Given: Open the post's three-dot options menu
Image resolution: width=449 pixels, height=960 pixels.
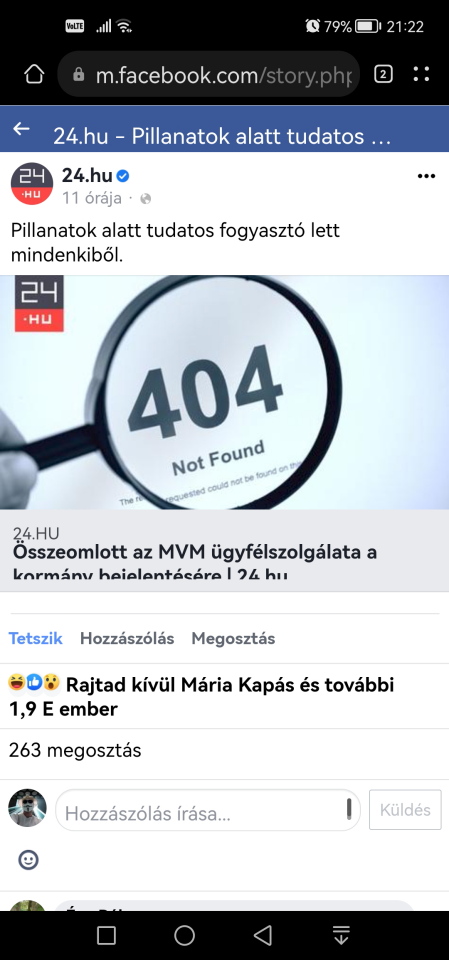Looking at the screenshot, I should [x=426, y=176].
